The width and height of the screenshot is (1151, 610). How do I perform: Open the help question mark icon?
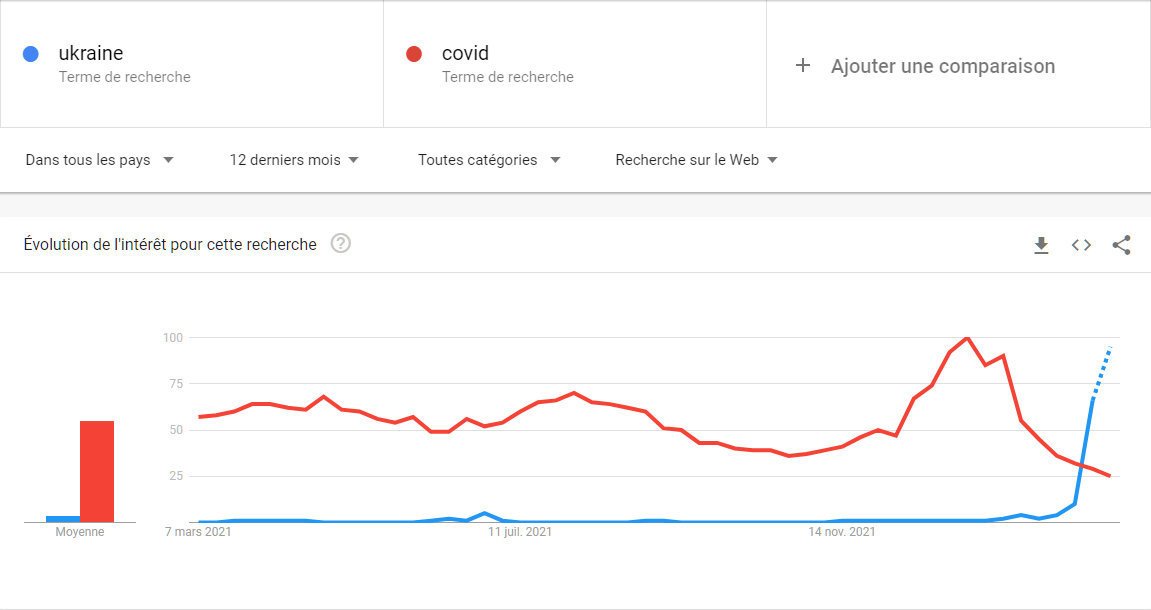[x=340, y=244]
